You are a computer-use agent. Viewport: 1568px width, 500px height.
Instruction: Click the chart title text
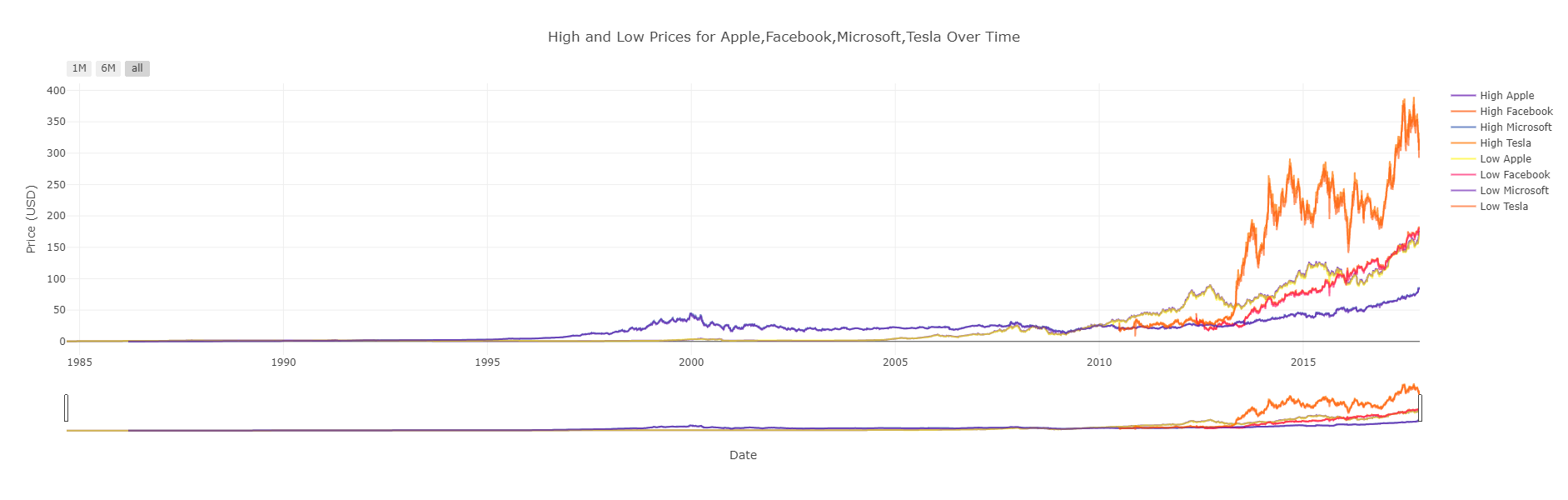pyautogui.click(x=784, y=37)
